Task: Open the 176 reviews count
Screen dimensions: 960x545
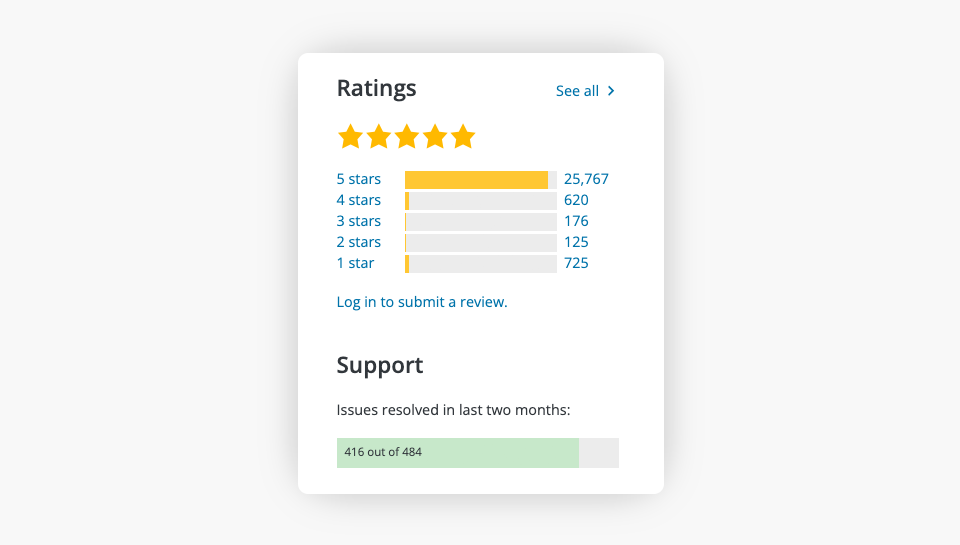Action: [x=576, y=221]
